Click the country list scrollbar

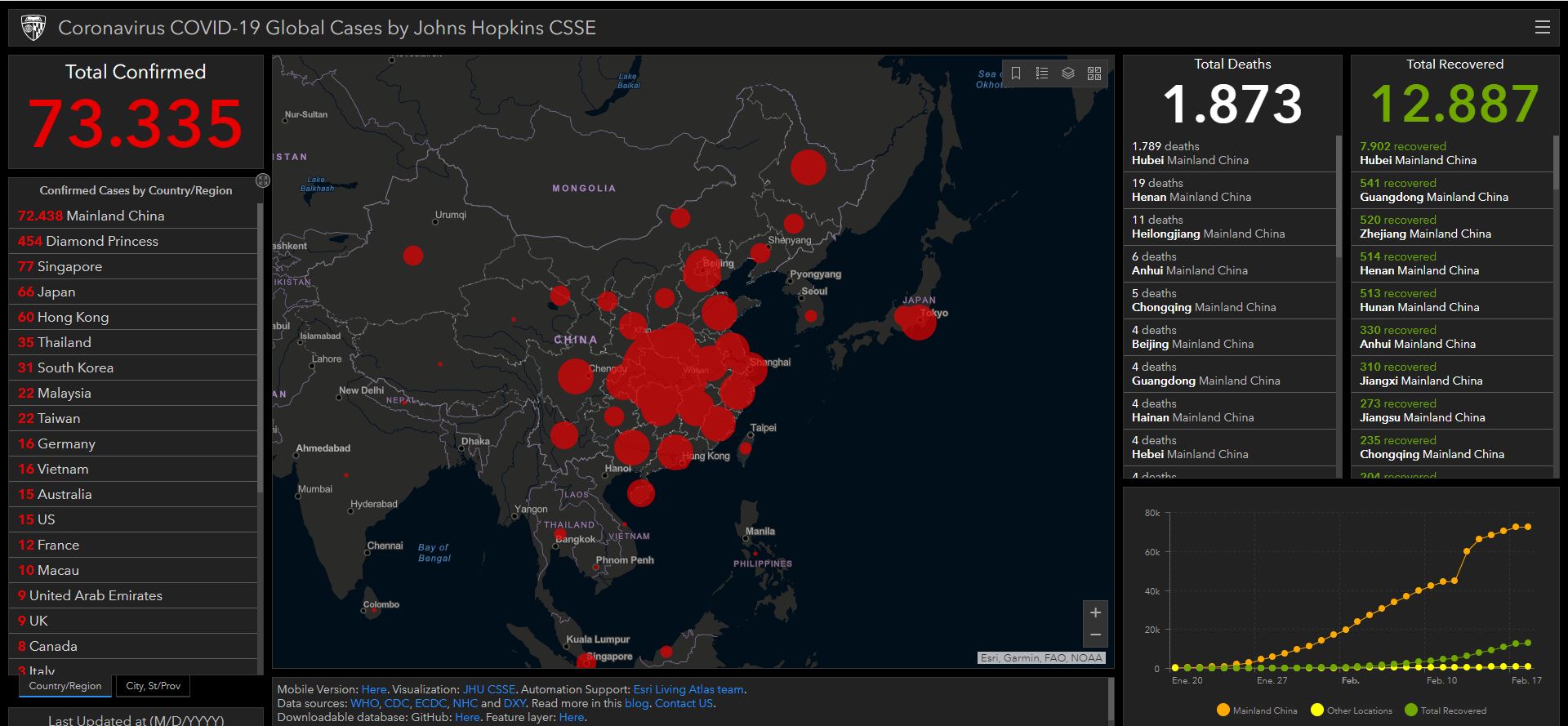coord(261,347)
